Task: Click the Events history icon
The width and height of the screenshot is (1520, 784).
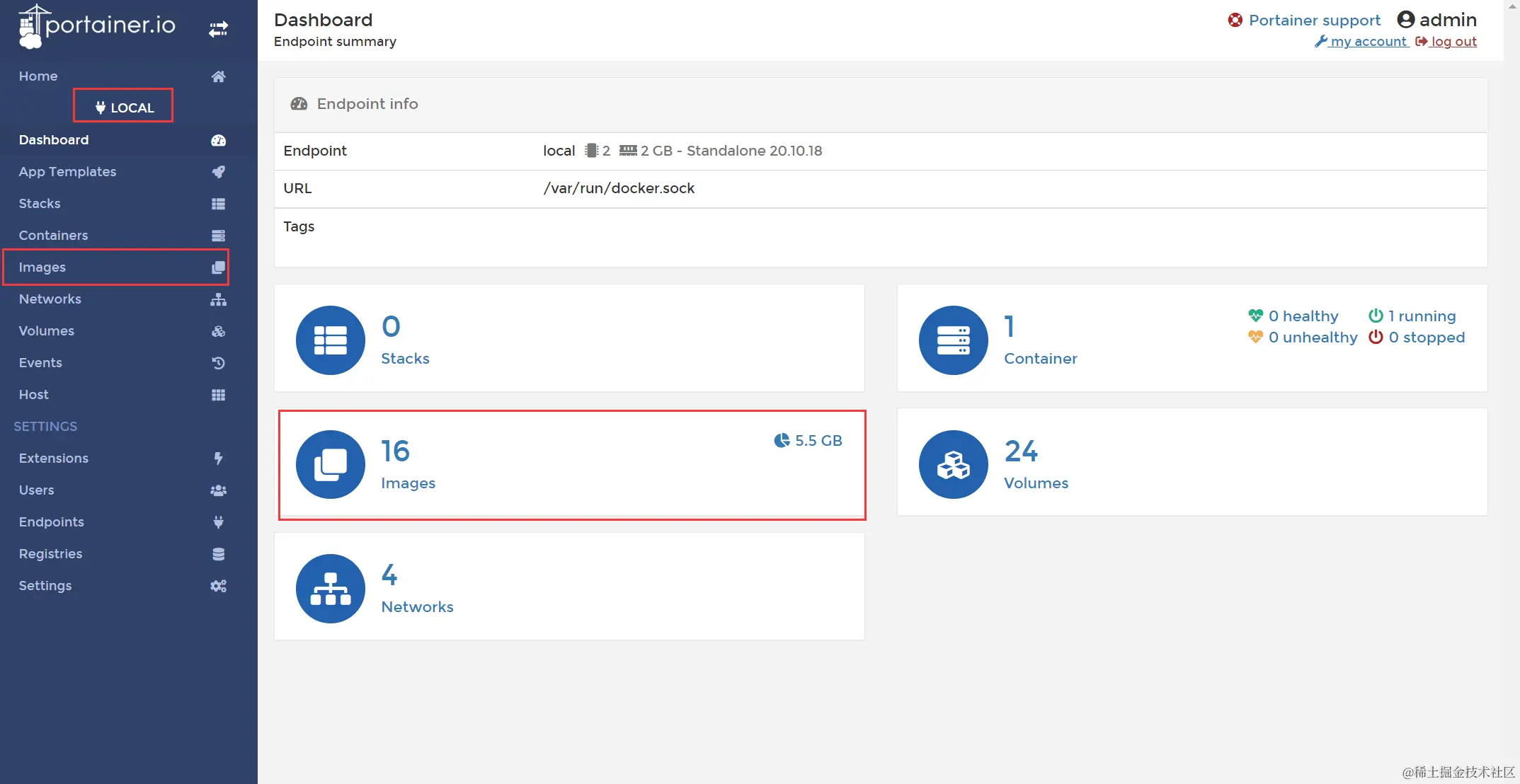Action: point(218,363)
